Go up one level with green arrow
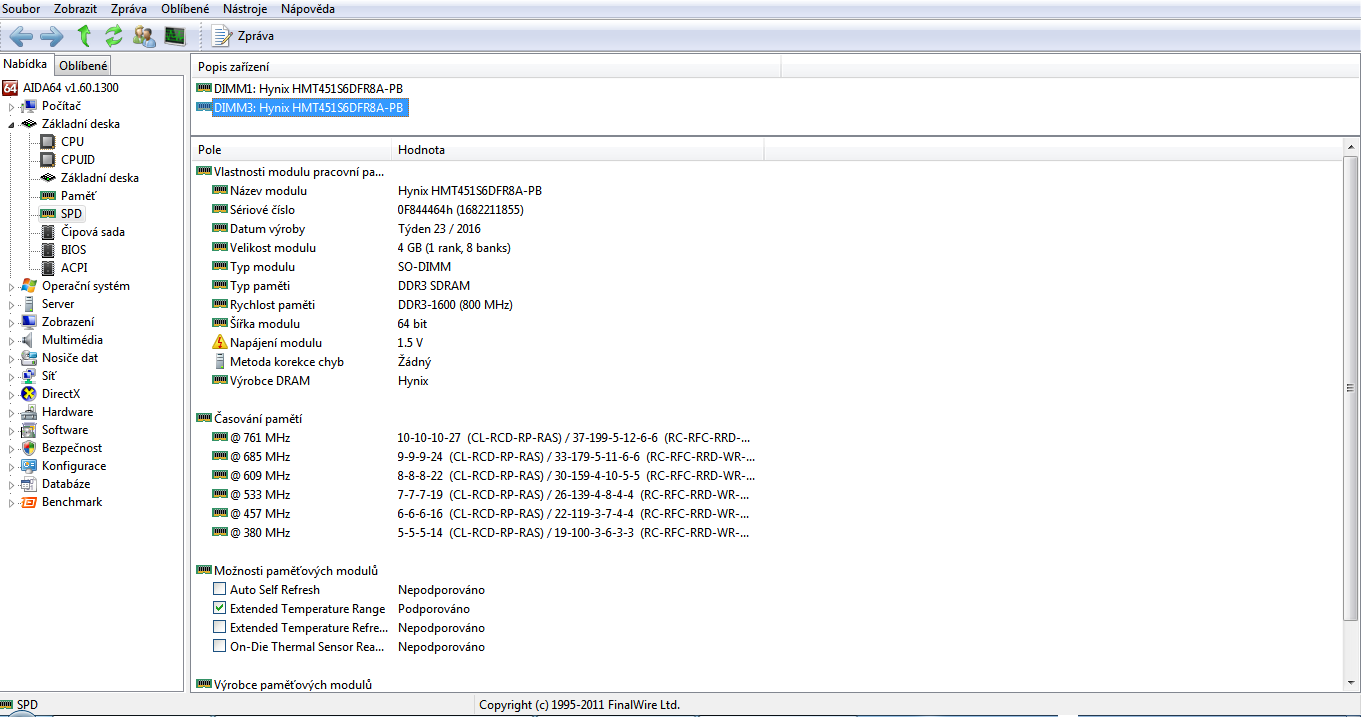The height and width of the screenshot is (717, 1361). (x=84, y=36)
